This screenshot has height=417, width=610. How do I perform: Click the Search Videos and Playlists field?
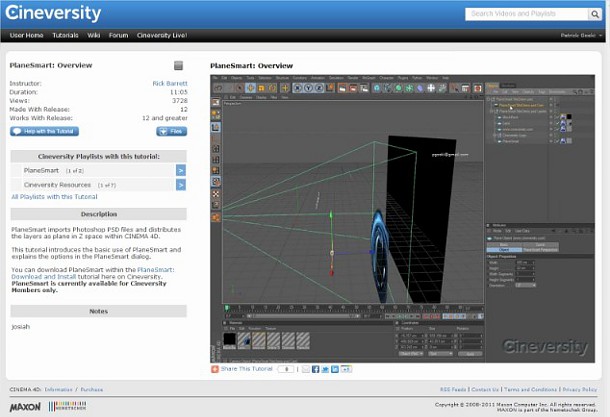click(527, 14)
